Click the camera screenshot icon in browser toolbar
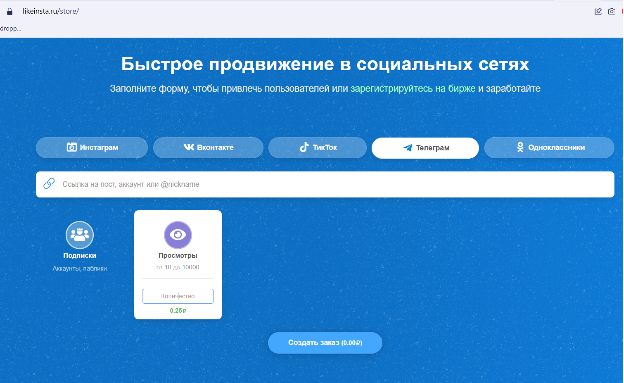This screenshot has width=624, height=383. (612, 12)
